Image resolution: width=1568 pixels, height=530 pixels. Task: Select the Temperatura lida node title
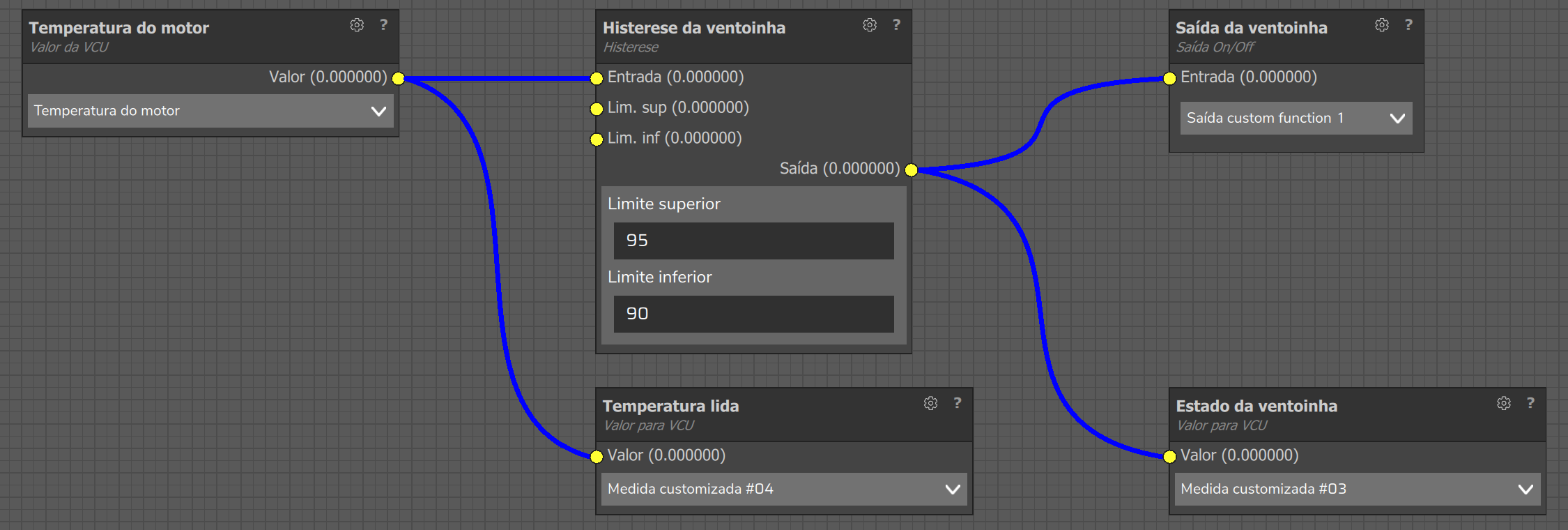click(670, 406)
